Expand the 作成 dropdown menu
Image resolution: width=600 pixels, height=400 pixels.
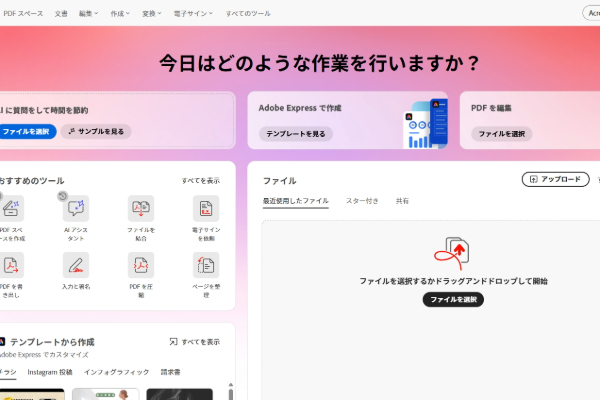(121, 14)
